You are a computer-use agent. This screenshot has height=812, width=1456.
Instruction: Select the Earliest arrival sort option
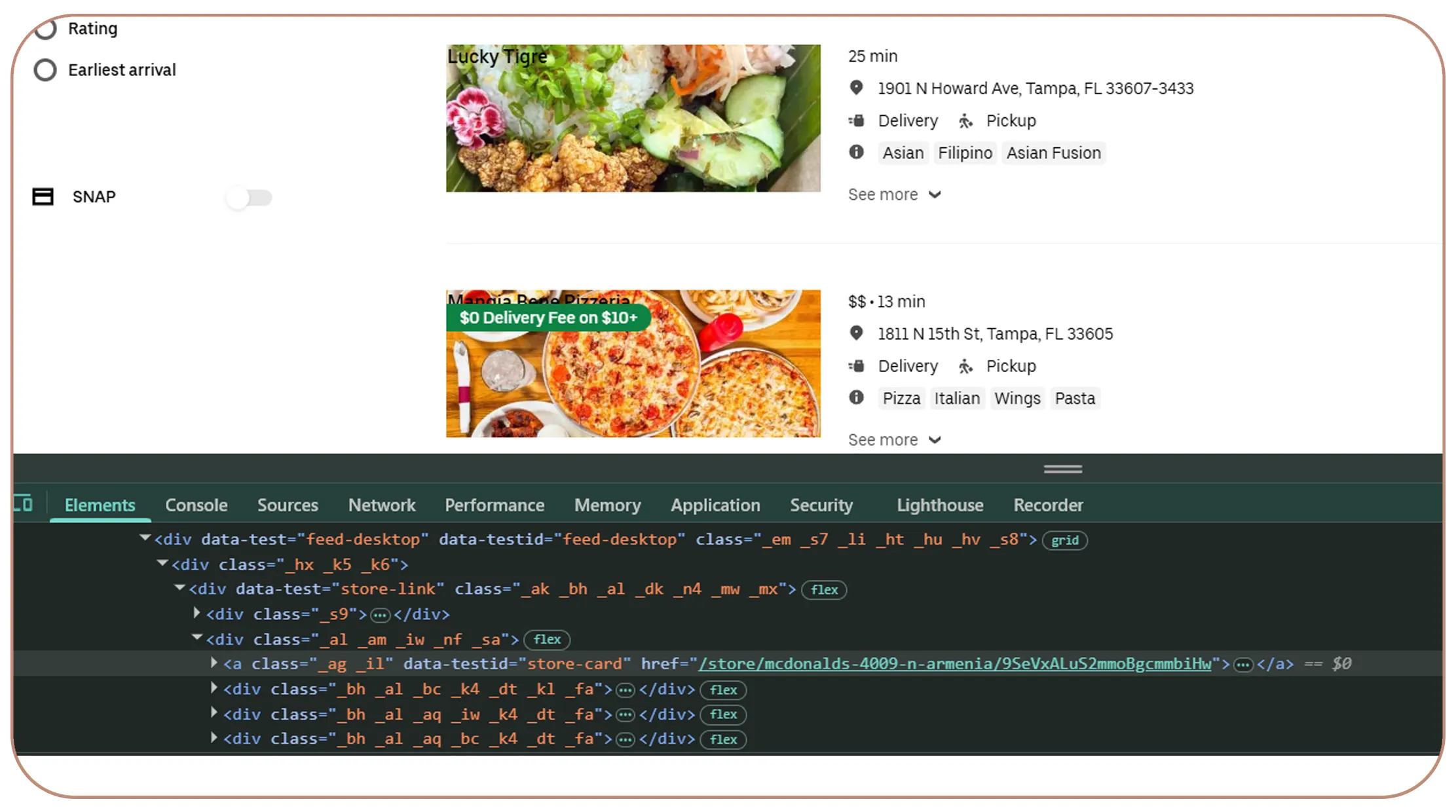point(45,70)
